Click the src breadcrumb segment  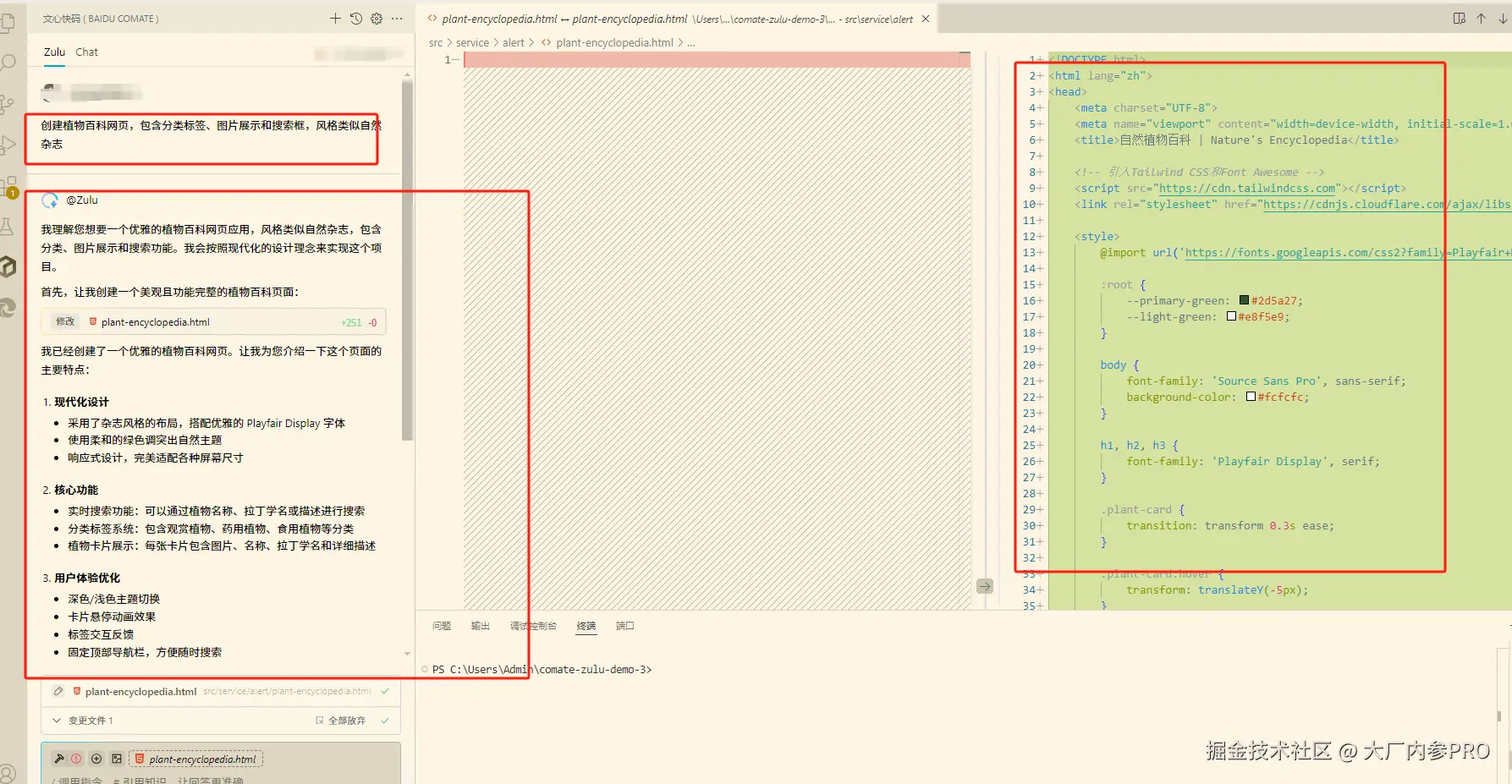tap(436, 42)
